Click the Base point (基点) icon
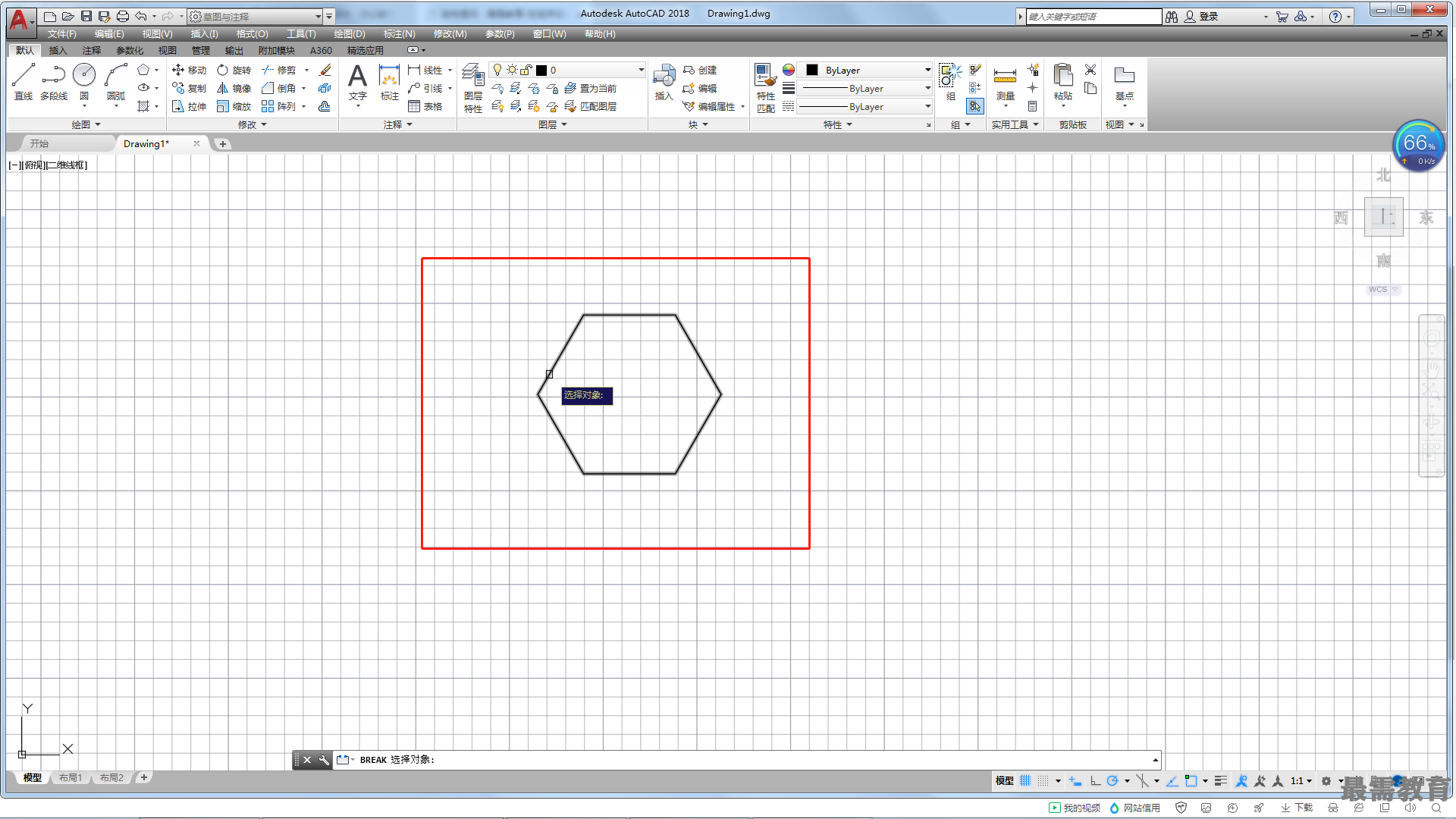The image size is (1456, 819). pyautogui.click(x=1125, y=82)
